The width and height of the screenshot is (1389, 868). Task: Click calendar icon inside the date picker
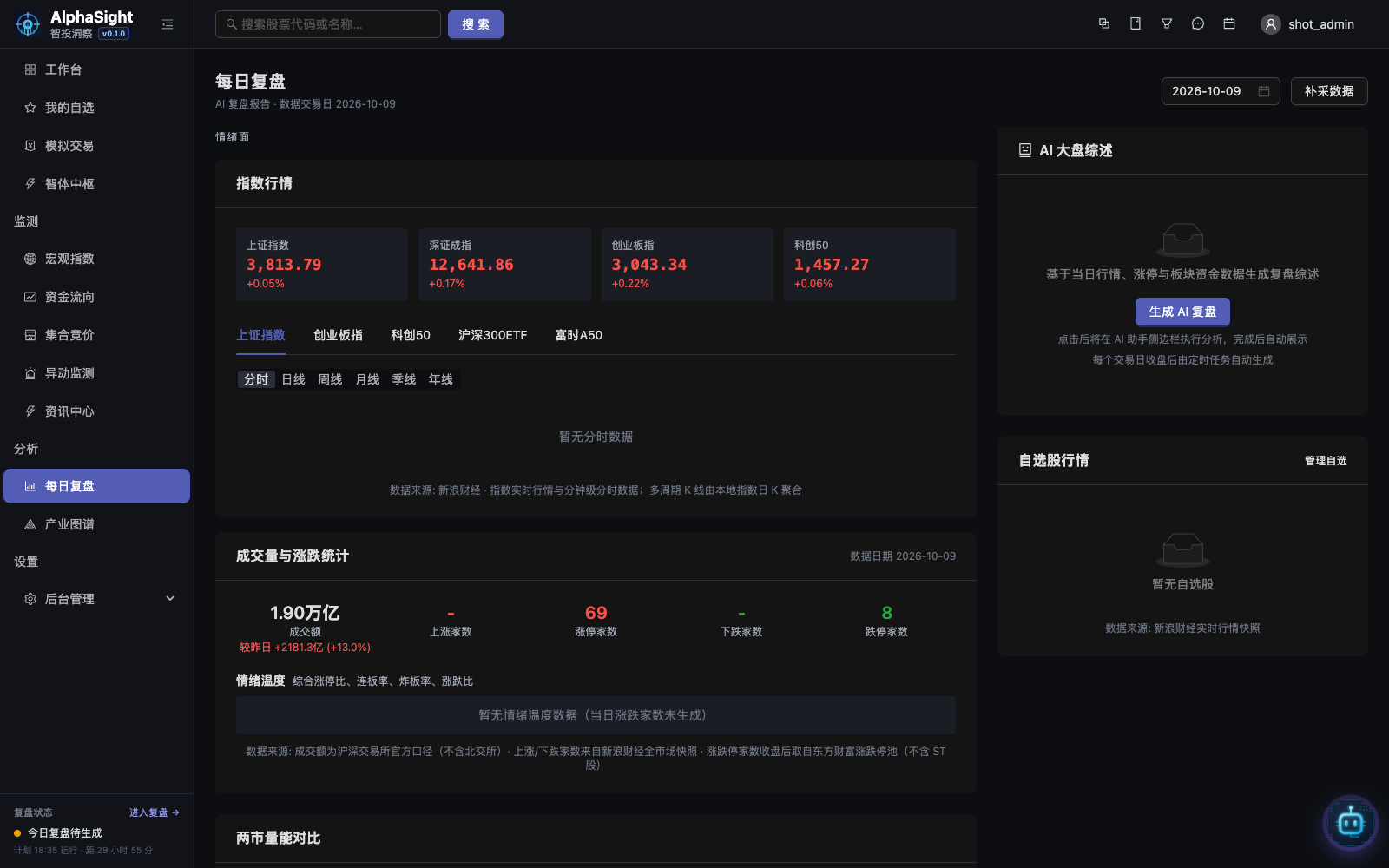click(1264, 91)
